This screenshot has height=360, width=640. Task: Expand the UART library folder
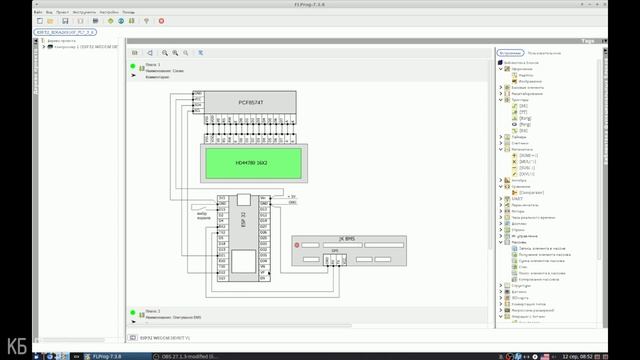(501, 199)
